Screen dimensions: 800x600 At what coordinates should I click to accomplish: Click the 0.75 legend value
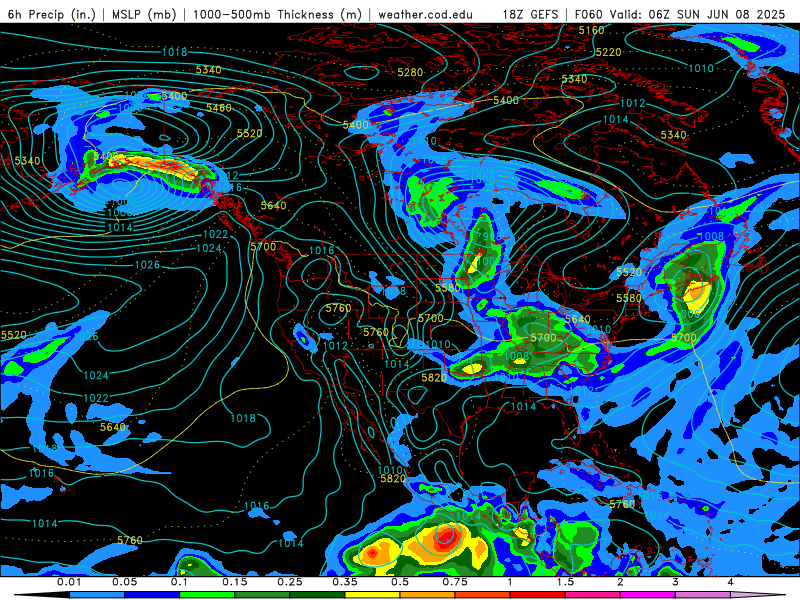click(x=455, y=582)
